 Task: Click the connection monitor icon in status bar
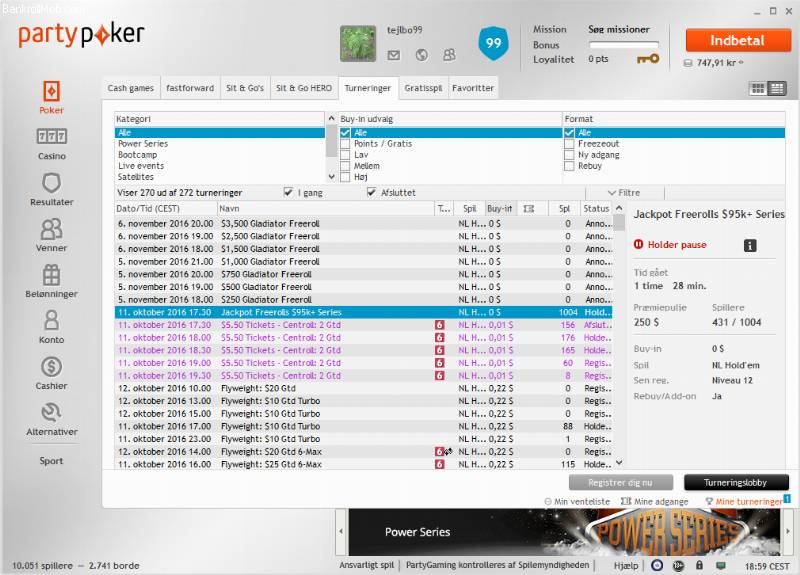pos(720,565)
